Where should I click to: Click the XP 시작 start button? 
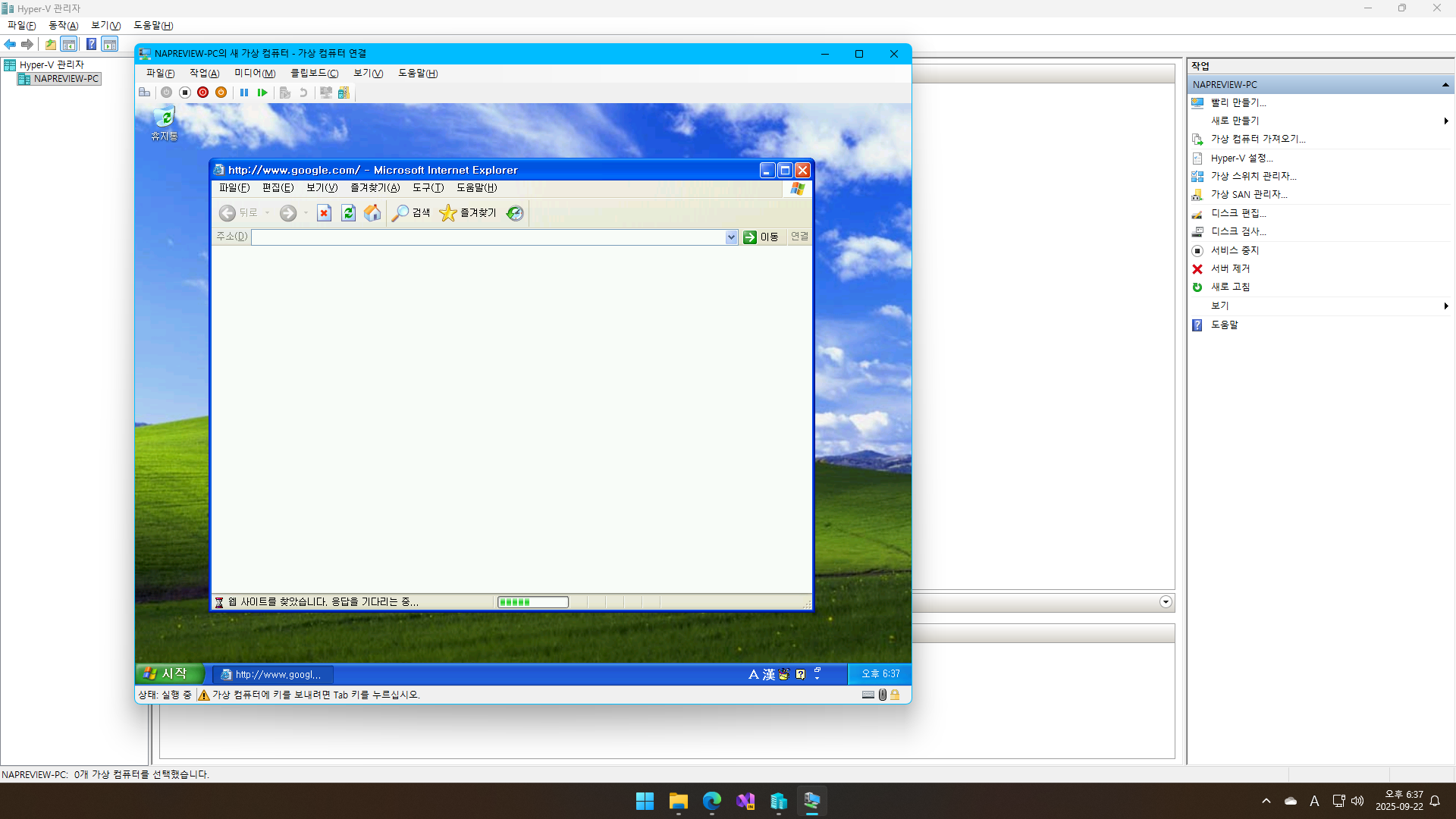click(x=170, y=673)
